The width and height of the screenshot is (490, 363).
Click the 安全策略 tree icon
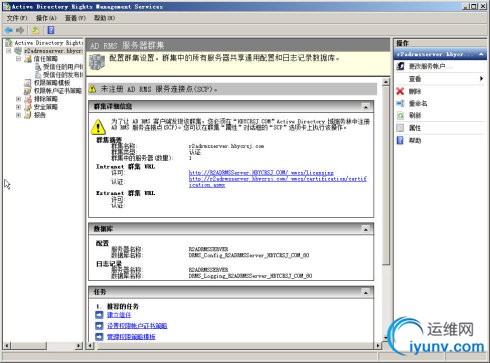[x=29, y=107]
